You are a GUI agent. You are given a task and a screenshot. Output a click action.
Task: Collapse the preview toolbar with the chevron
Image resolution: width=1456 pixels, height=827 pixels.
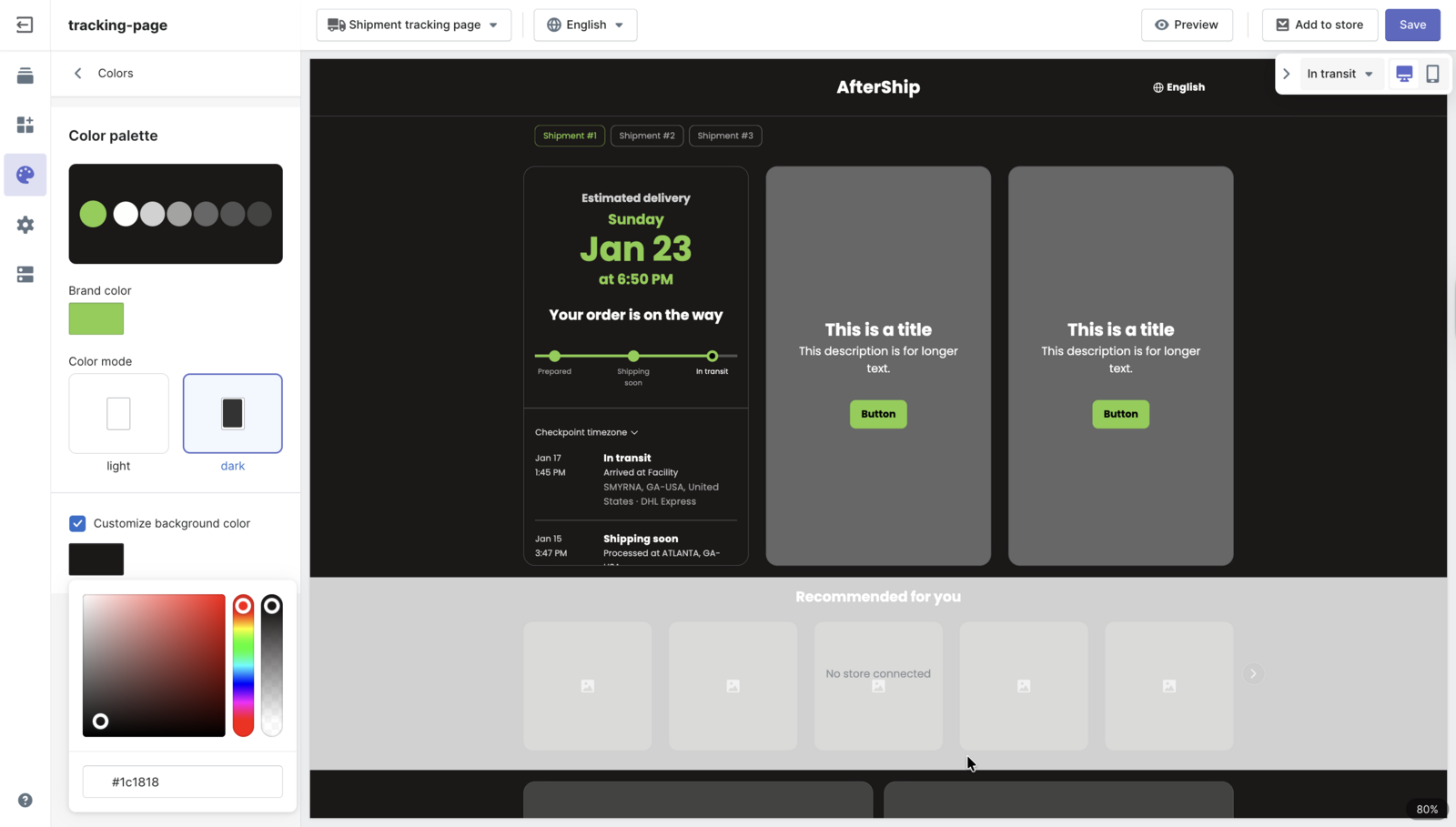pyautogui.click(x=1287, y=74)
